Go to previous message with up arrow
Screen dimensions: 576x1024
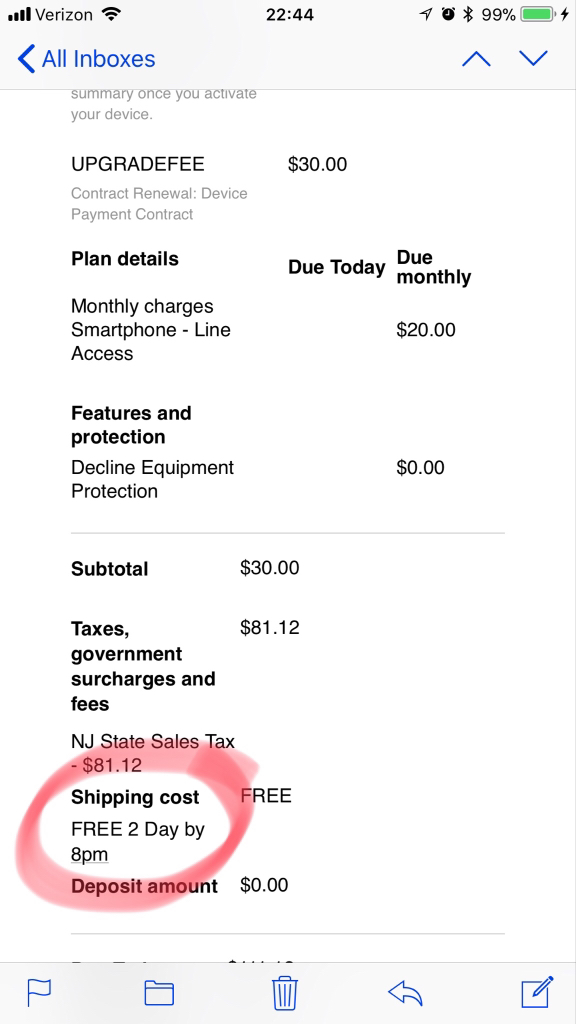(476, 59)
